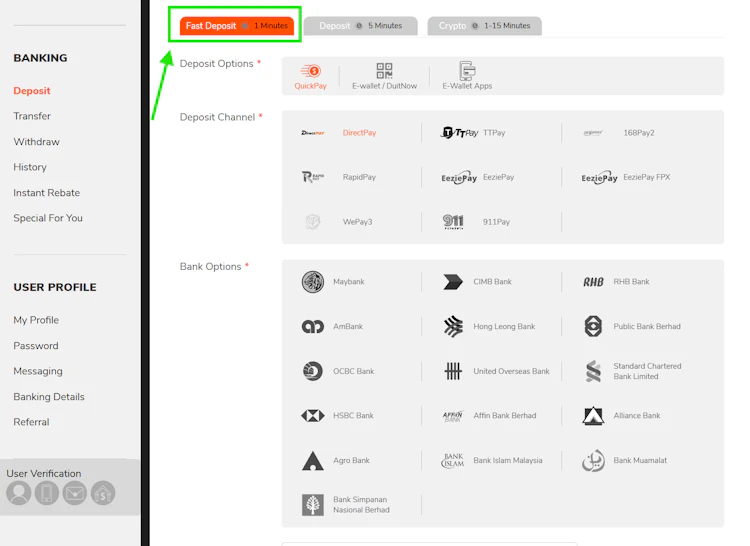
Task: Select the DirectPay channel logo
Action: (313, 133)
